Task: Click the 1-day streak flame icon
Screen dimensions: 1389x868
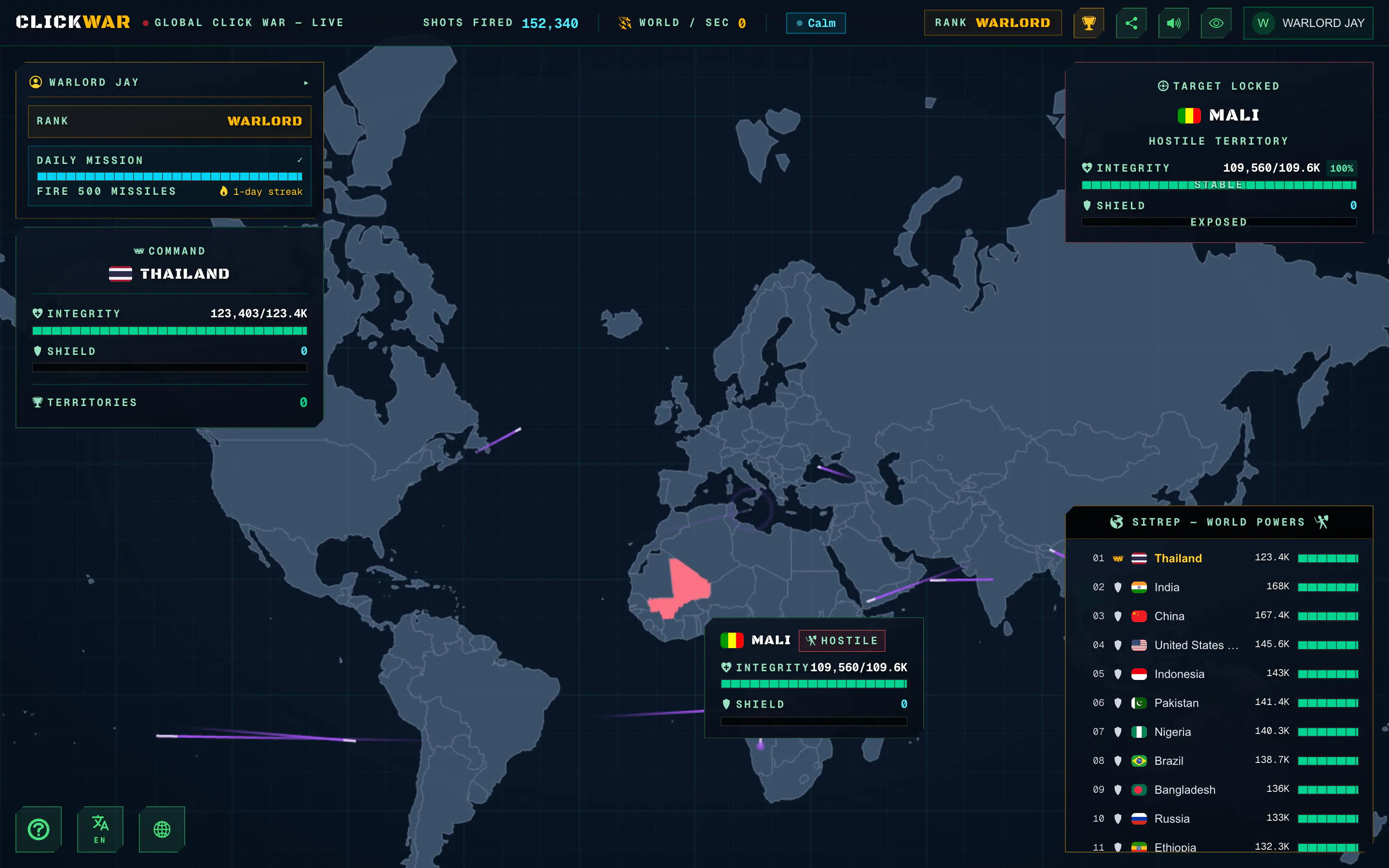Action: tap(224, 191)
